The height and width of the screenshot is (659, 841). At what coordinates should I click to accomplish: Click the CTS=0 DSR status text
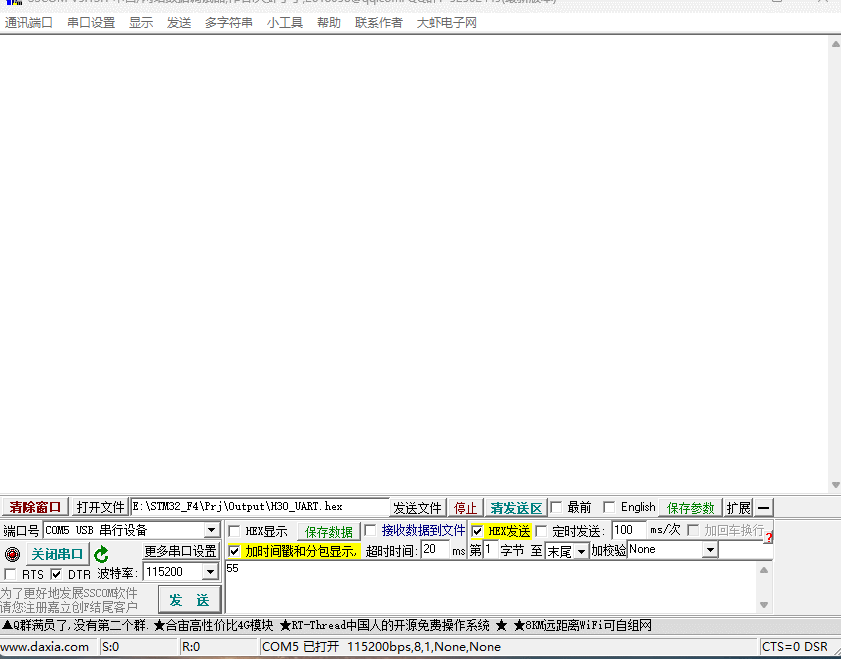795,647
